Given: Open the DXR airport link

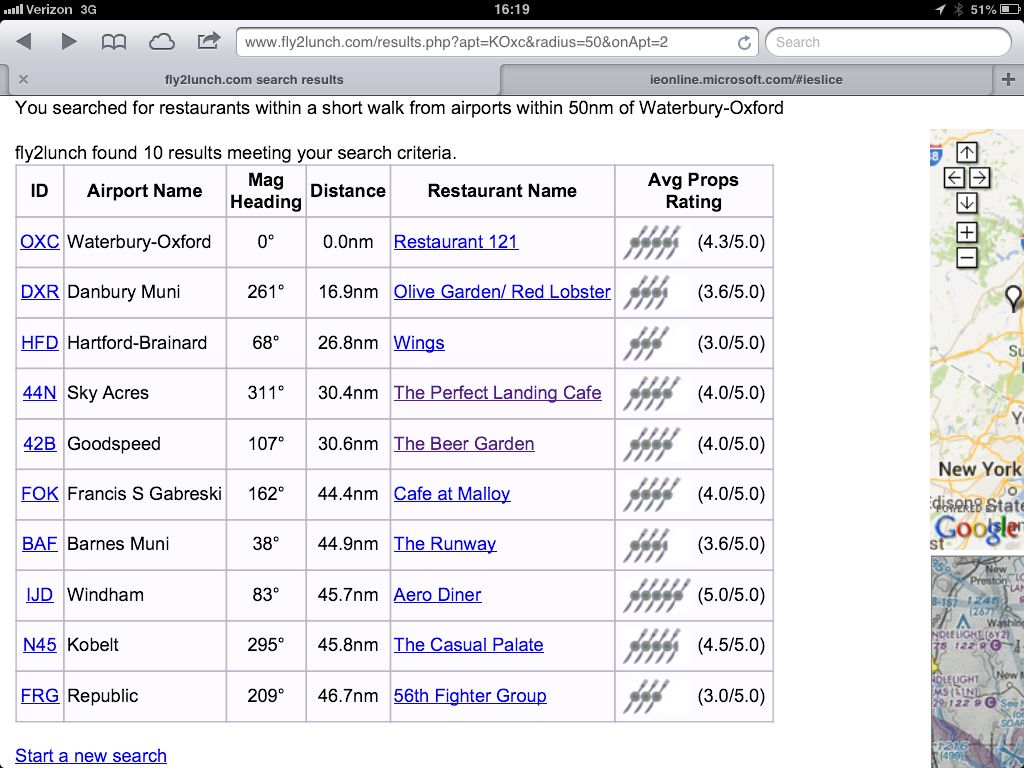Looking at the screenshot, I should click(x=40, y=292).
